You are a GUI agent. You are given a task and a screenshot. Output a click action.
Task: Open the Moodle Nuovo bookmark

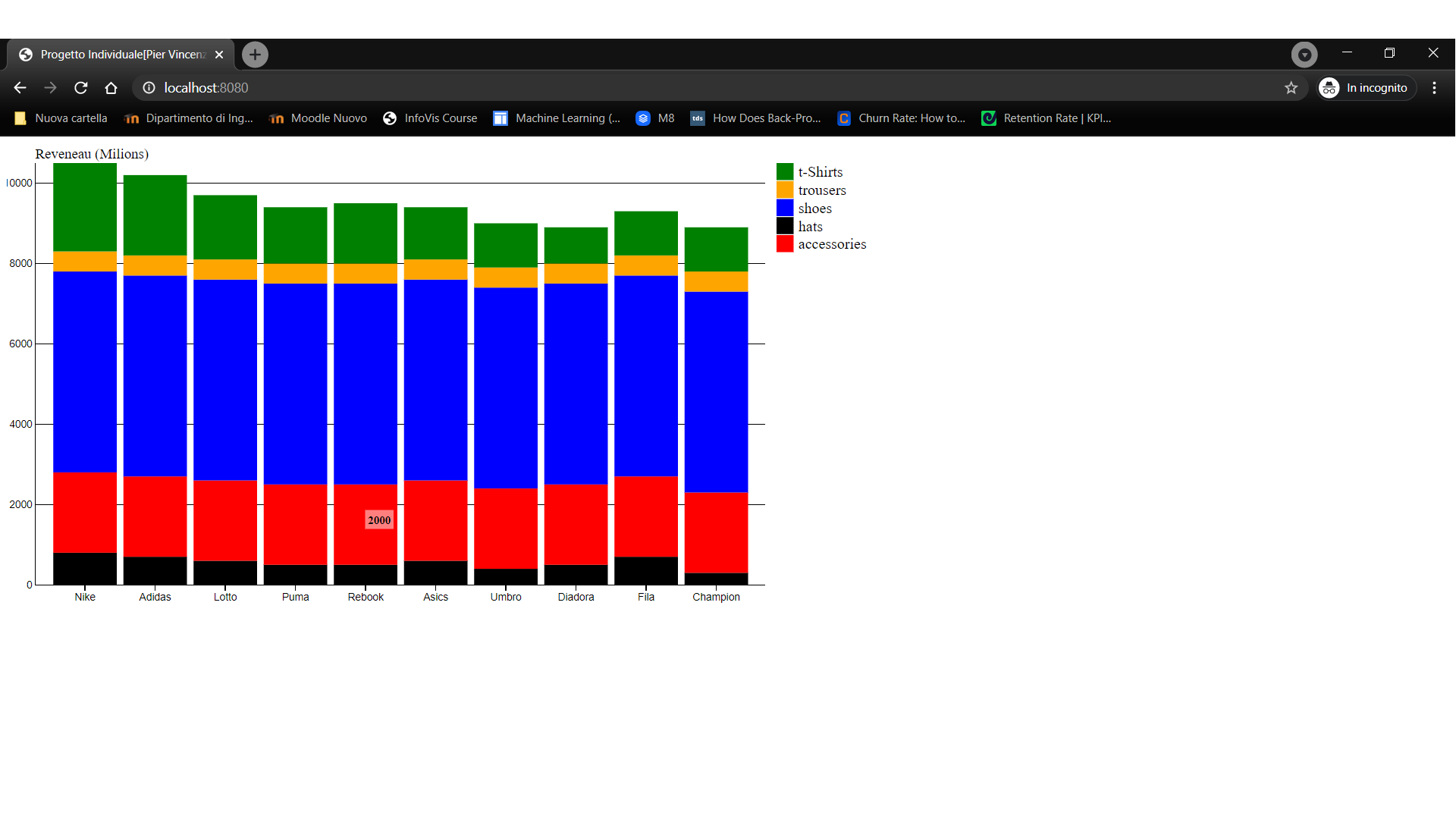point(318,118)
